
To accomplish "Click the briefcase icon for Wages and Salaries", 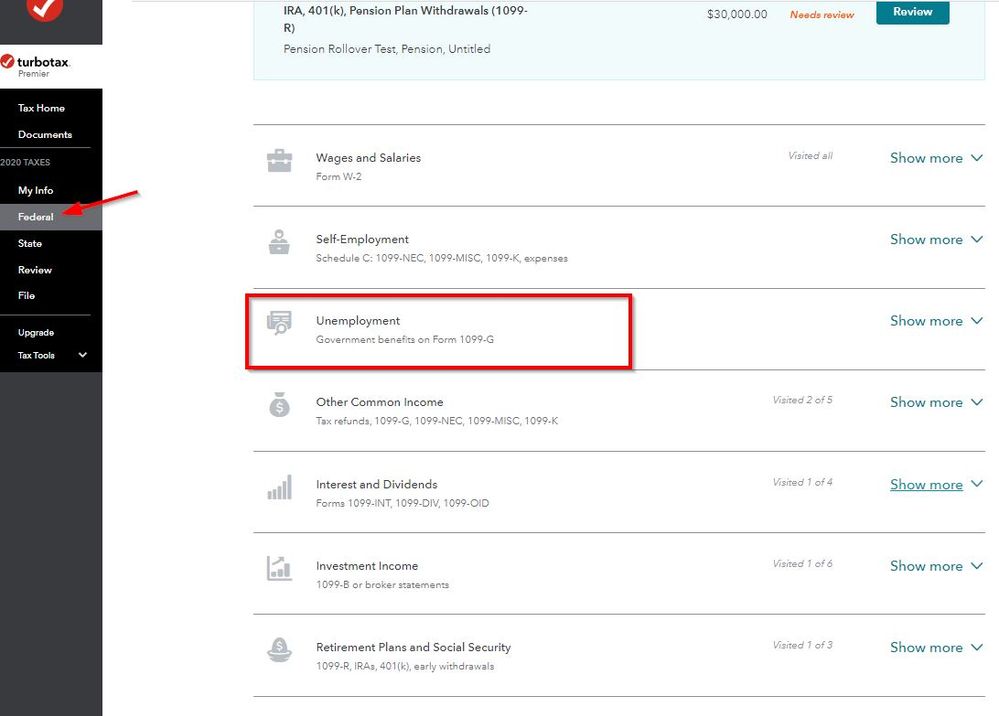I will [x=279, y=161].
